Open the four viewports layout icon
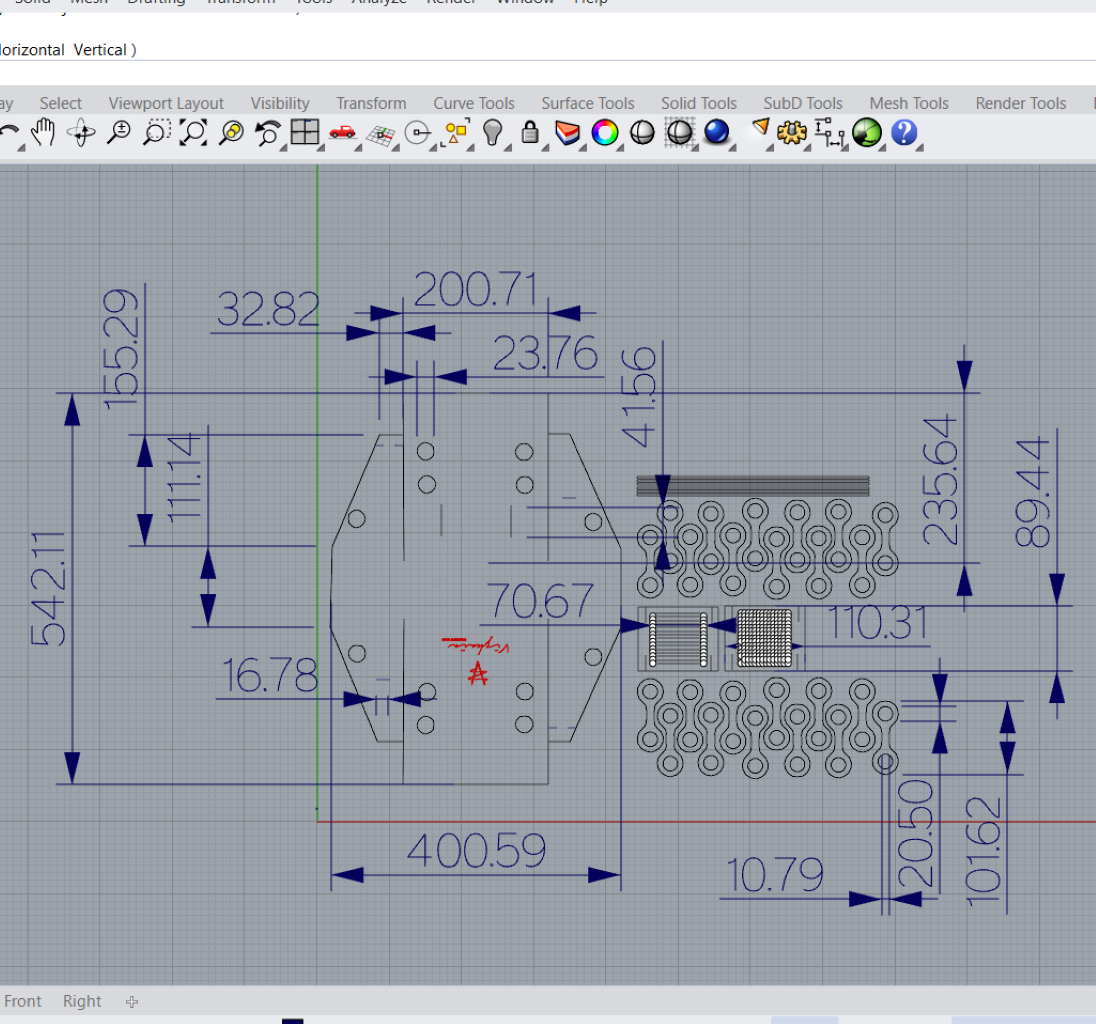 click(x=305, y=131)
